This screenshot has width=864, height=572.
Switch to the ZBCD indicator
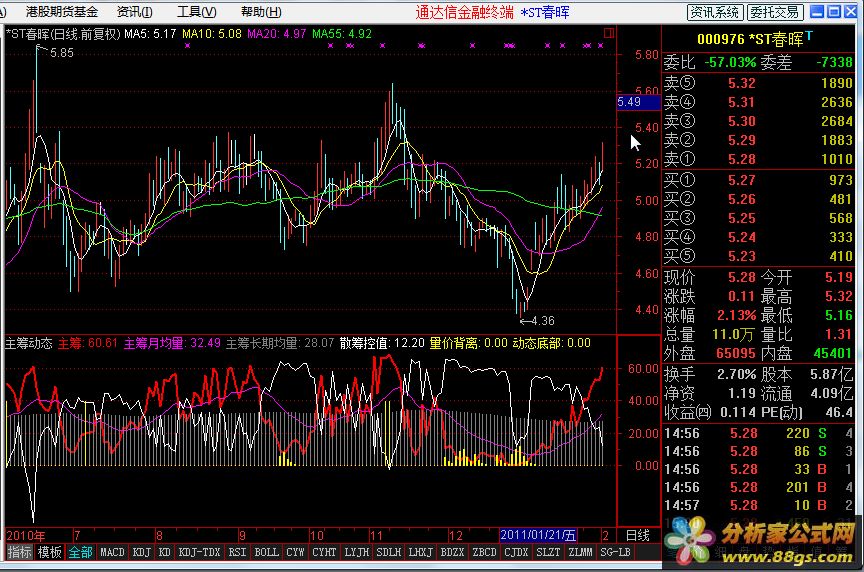point(484,552)
